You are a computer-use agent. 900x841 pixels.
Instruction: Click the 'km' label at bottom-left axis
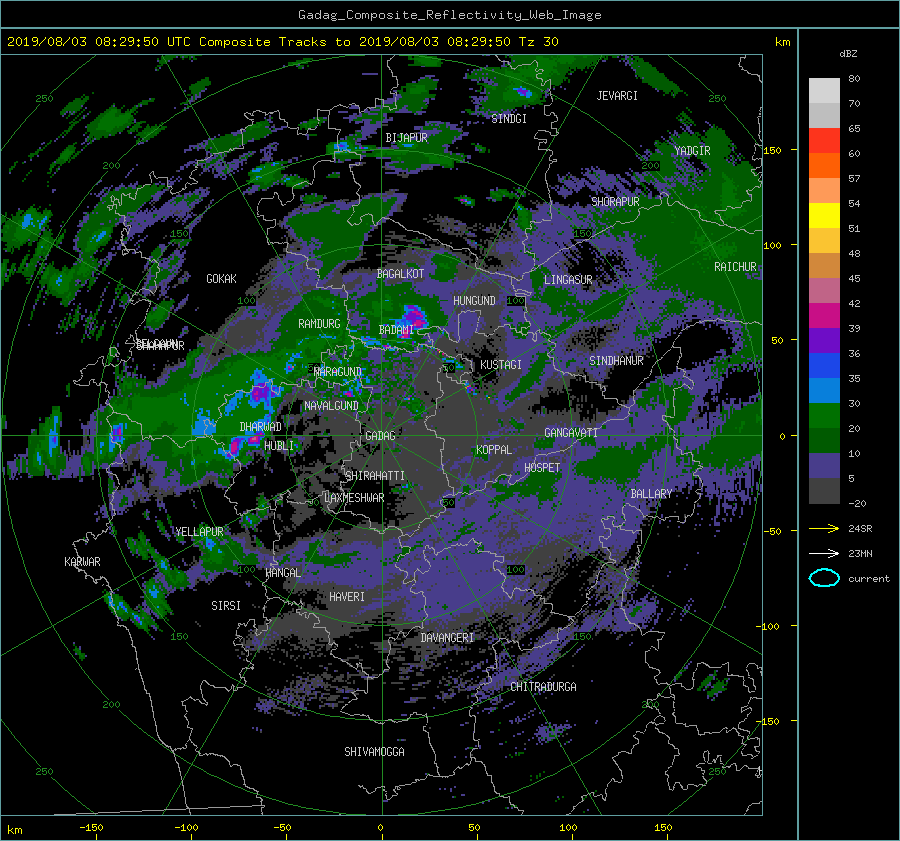[15, 830]
